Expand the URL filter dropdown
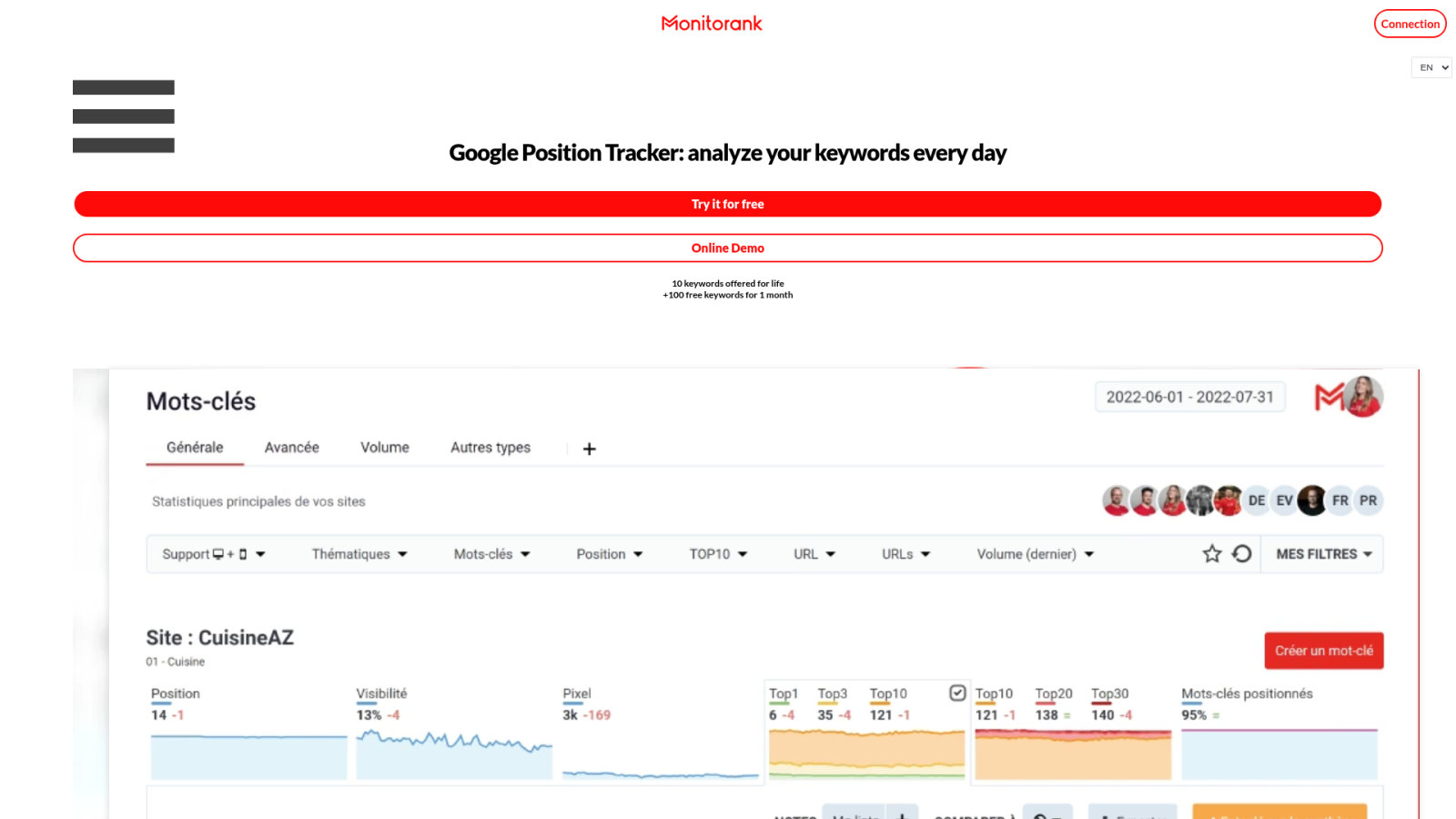Screen dimensions: 1456x819 pos(814,554)
